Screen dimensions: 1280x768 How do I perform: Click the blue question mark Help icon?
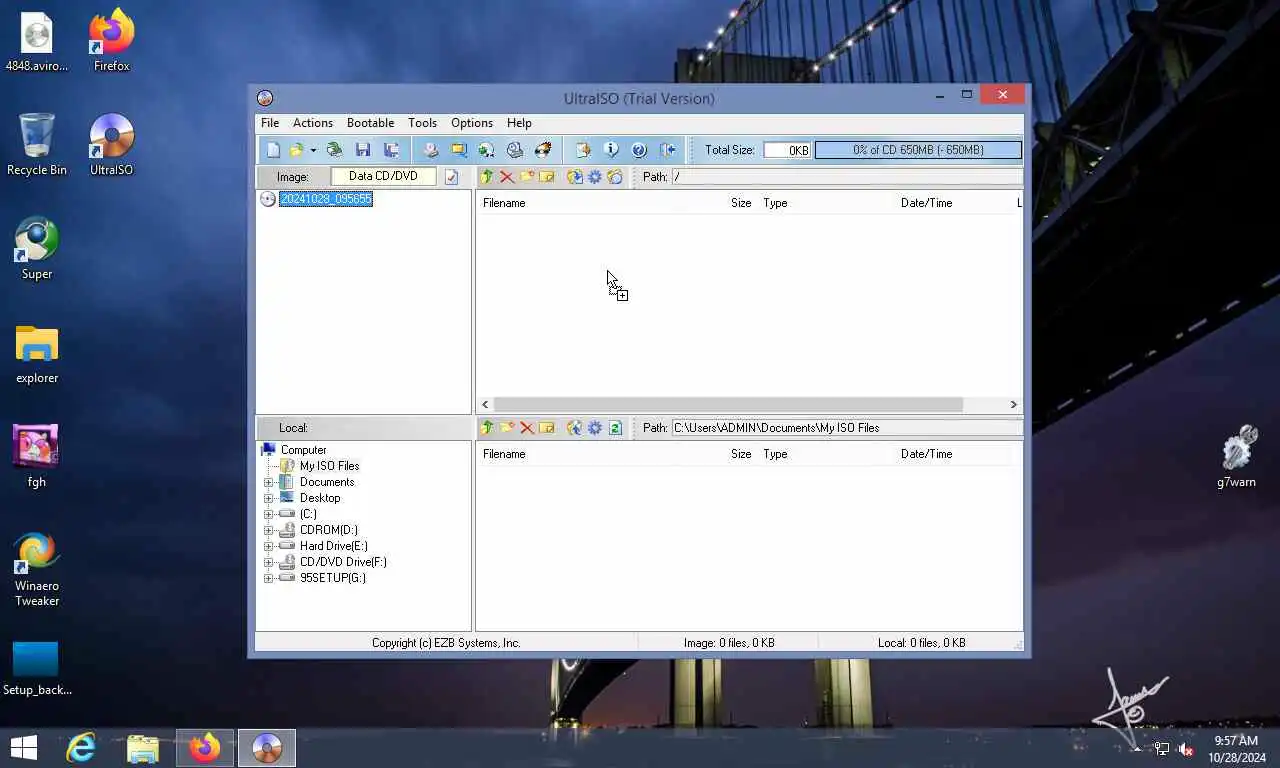click(639, 150)
